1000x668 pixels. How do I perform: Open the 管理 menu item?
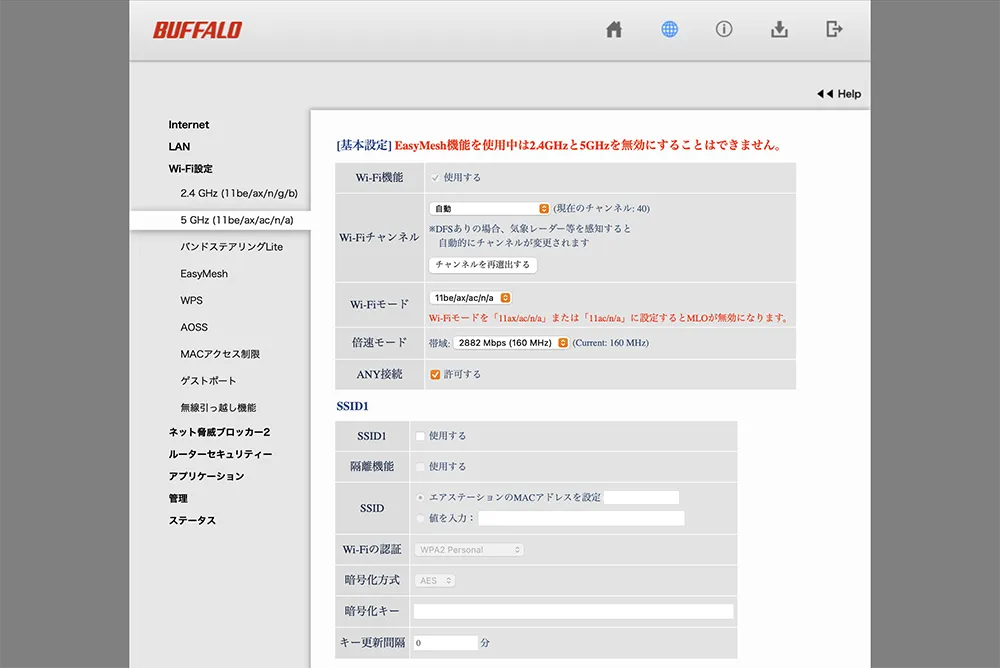(x=178, y=498)
